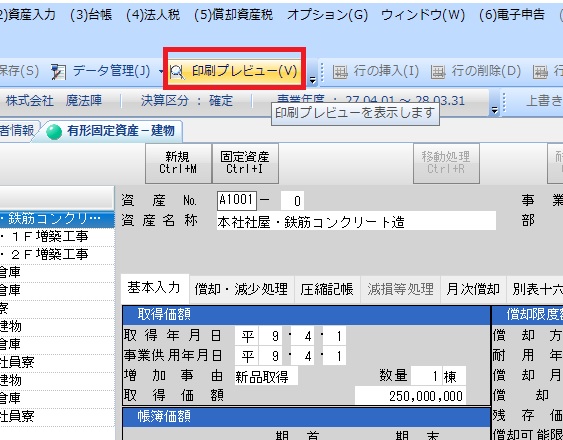Open the (4)法人税 menu
The image size is (563, 440).
153,15
